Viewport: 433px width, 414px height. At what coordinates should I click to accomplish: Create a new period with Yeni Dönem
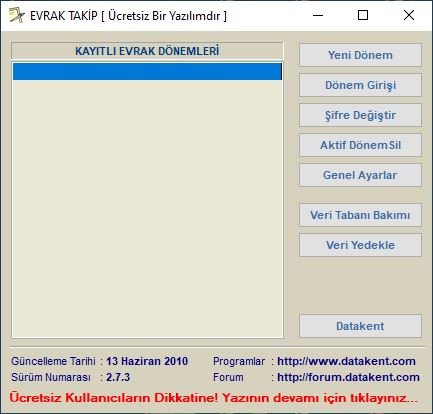360,55
